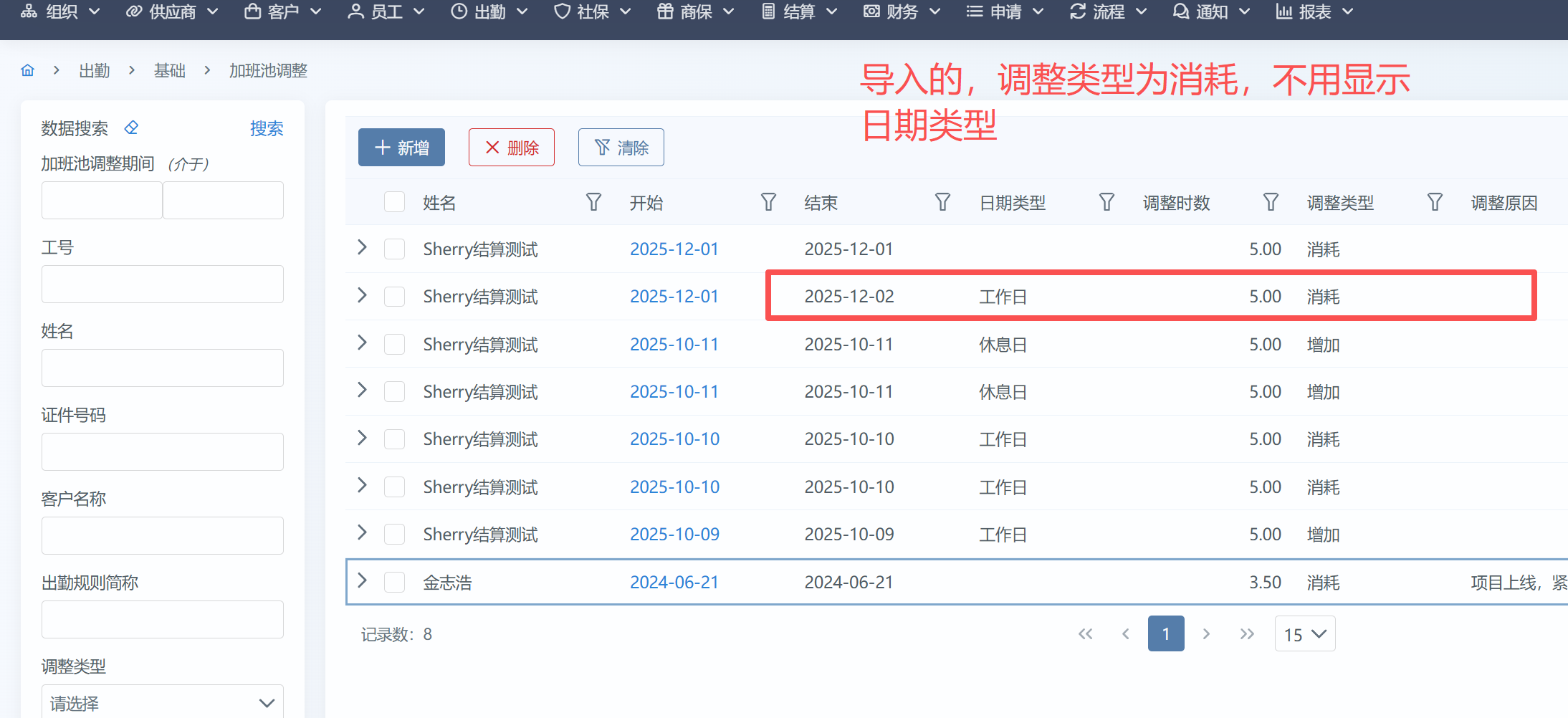Open the 报表 top menu
The height and width of the screenshot is (718, 1568).
click(1314, 12)
